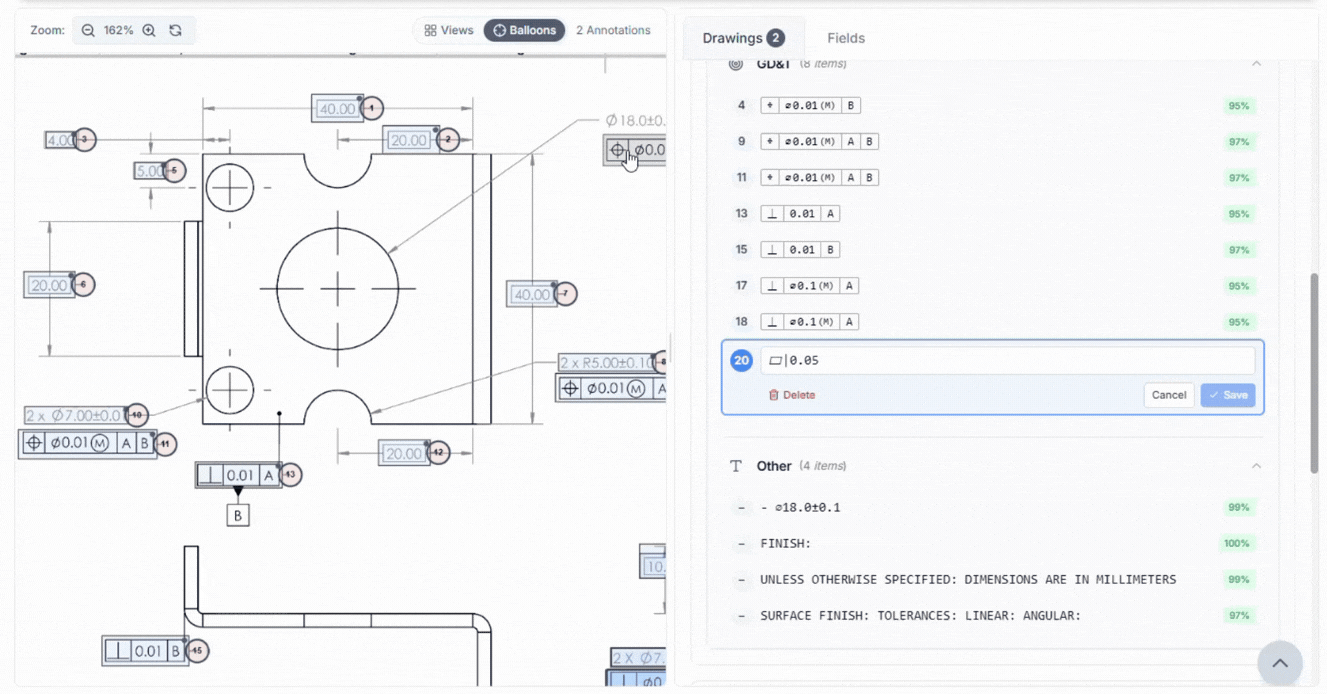Zoom out with the magnifier minus icon
The width and height of the screenshot is (1327, 694).
tap(88, 30)
